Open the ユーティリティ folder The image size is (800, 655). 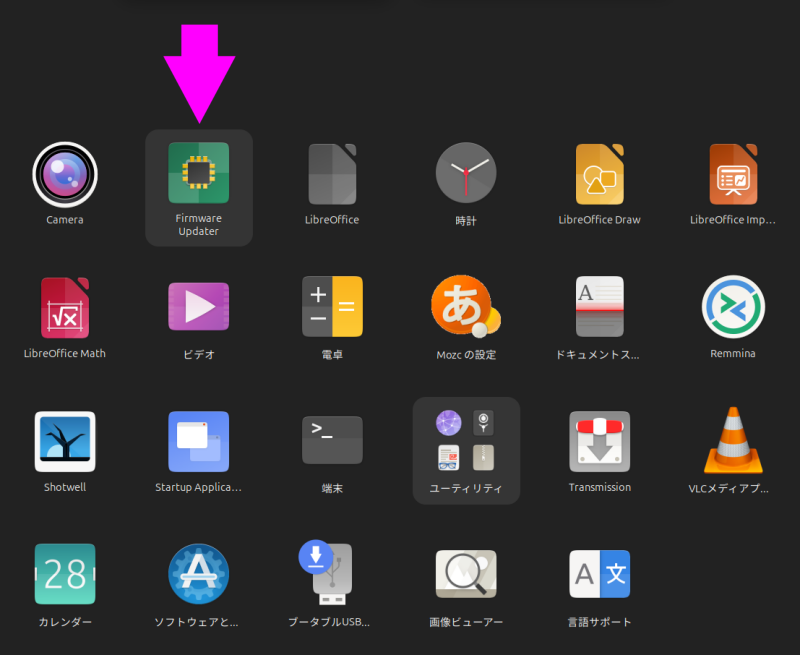tap(466, 450)
